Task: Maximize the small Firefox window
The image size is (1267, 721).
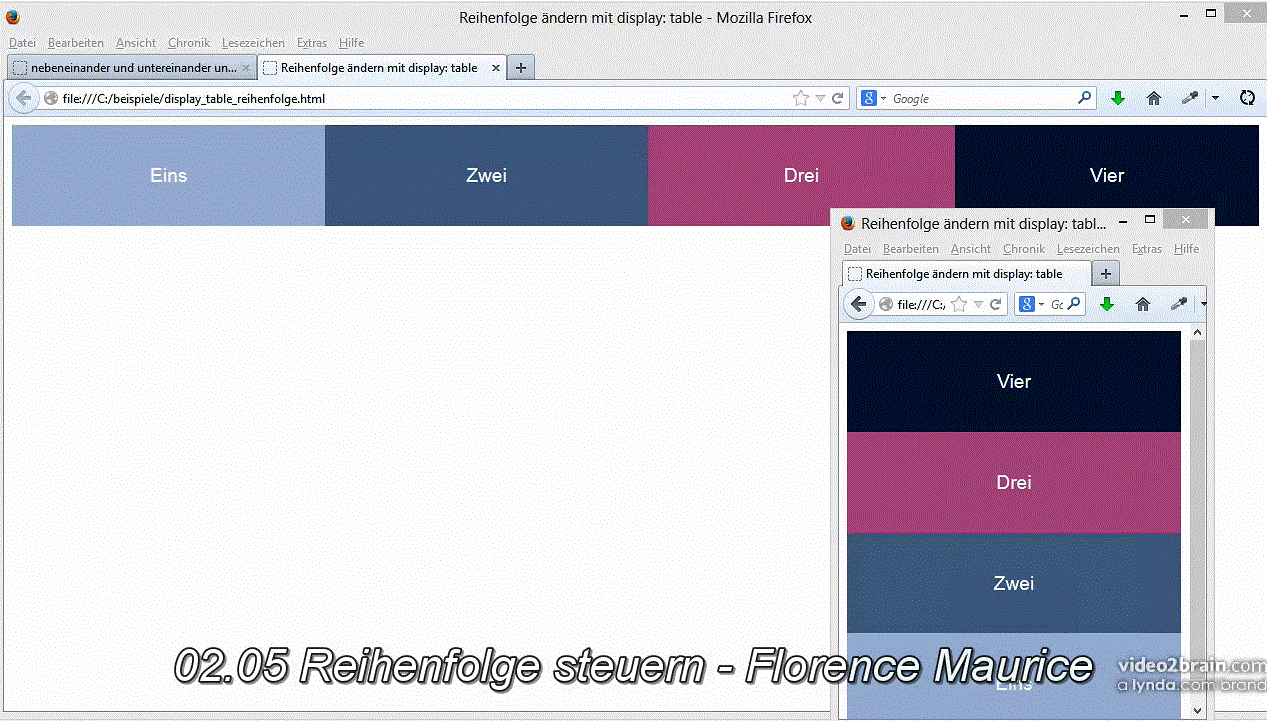Action: [1150, 219]
